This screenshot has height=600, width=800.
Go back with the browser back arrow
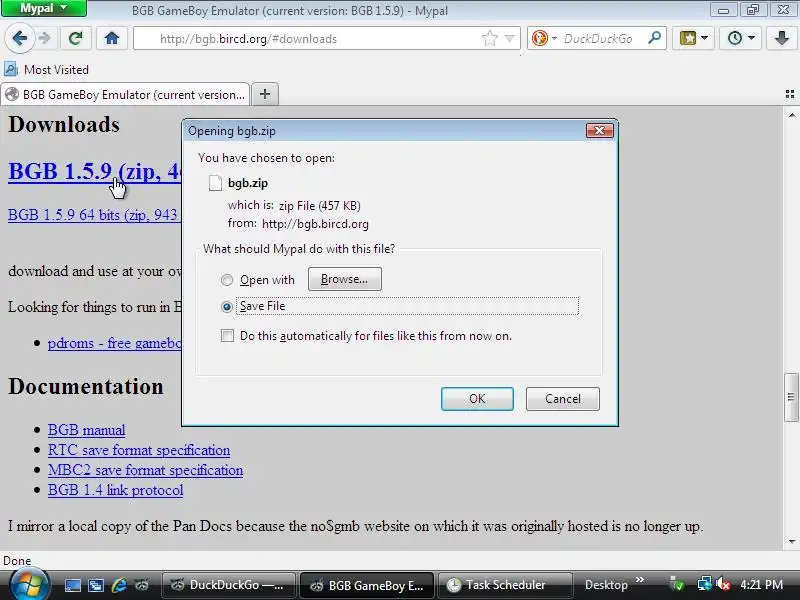point(20,38)
